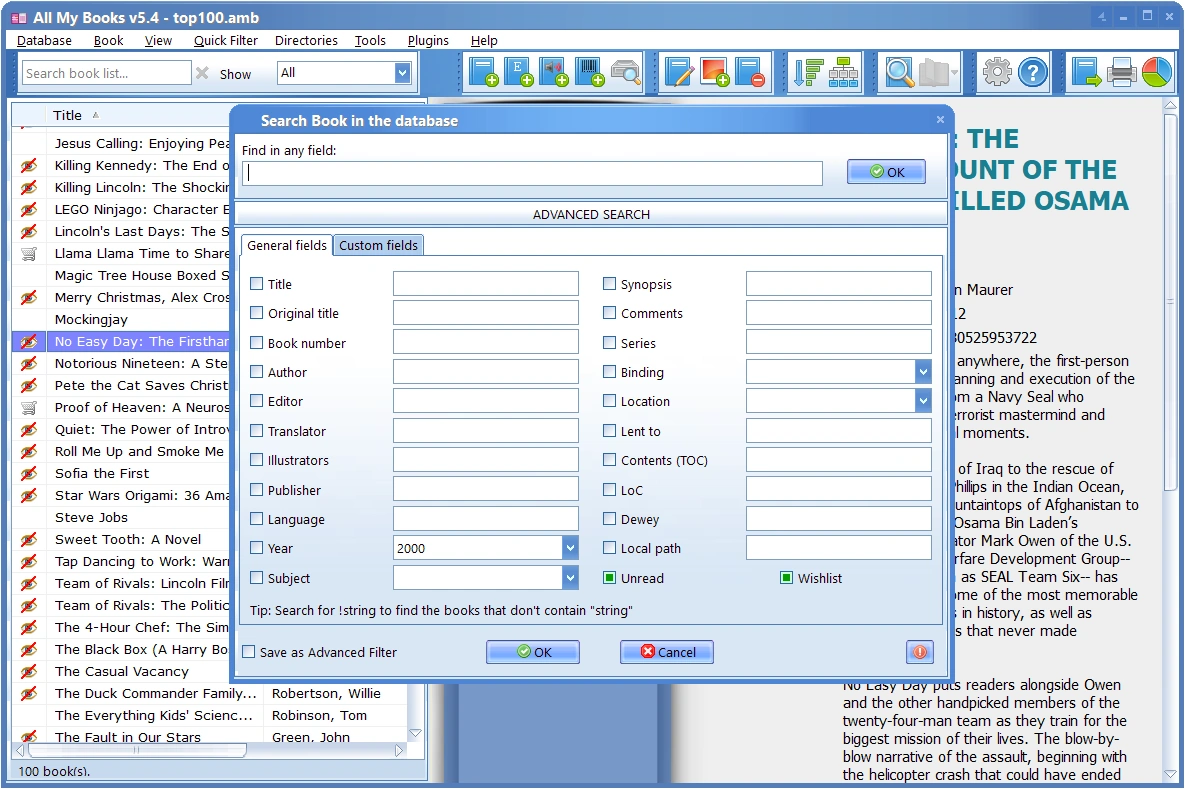Close the Search Book dialog

pyautogui.click(x=940, y=119)
